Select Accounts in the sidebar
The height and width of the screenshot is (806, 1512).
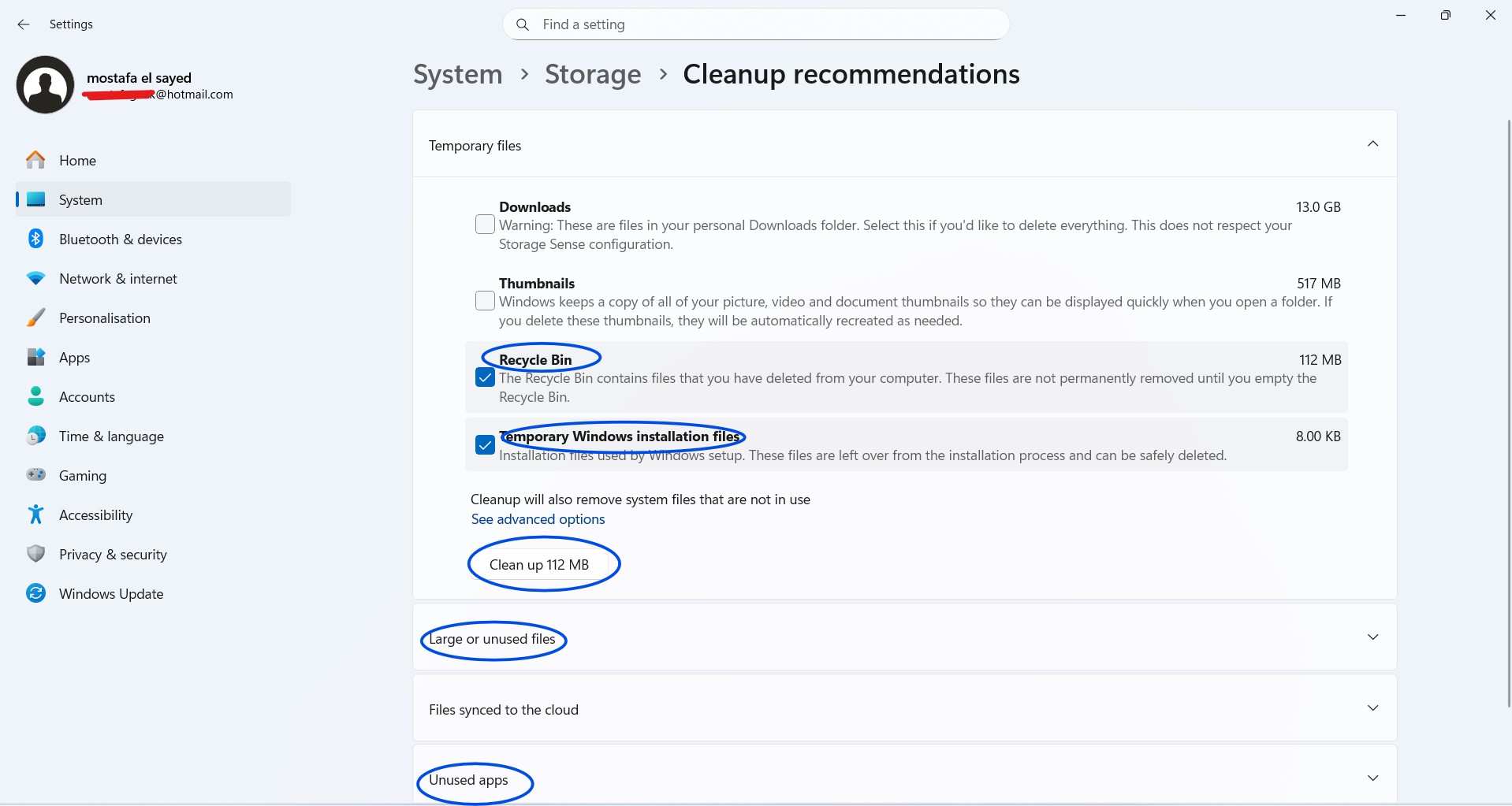tap(87, 396)
